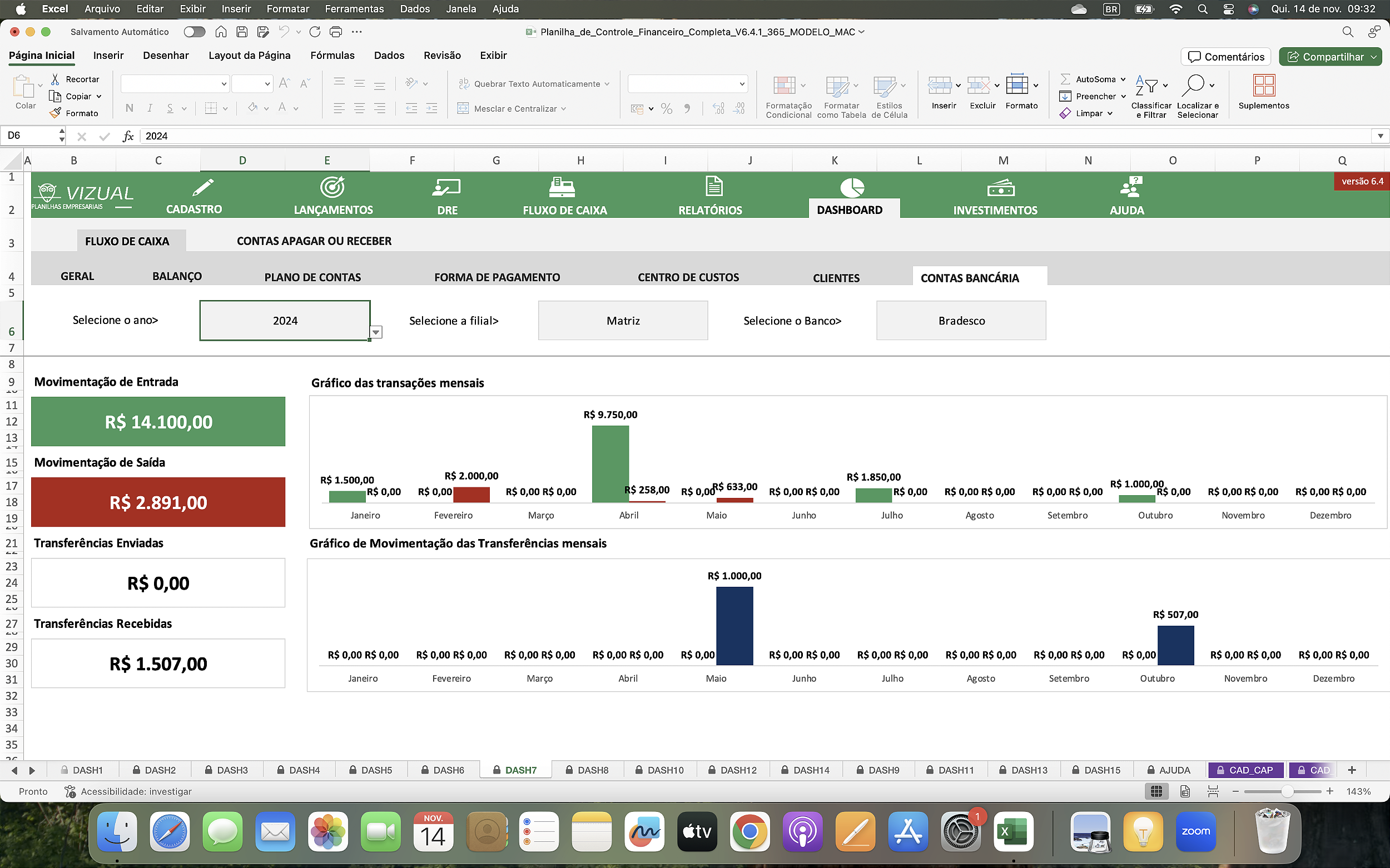Toggle italic formatting I button
The height and width of the screenshot is (868, 1390).
tap(150, 108)
